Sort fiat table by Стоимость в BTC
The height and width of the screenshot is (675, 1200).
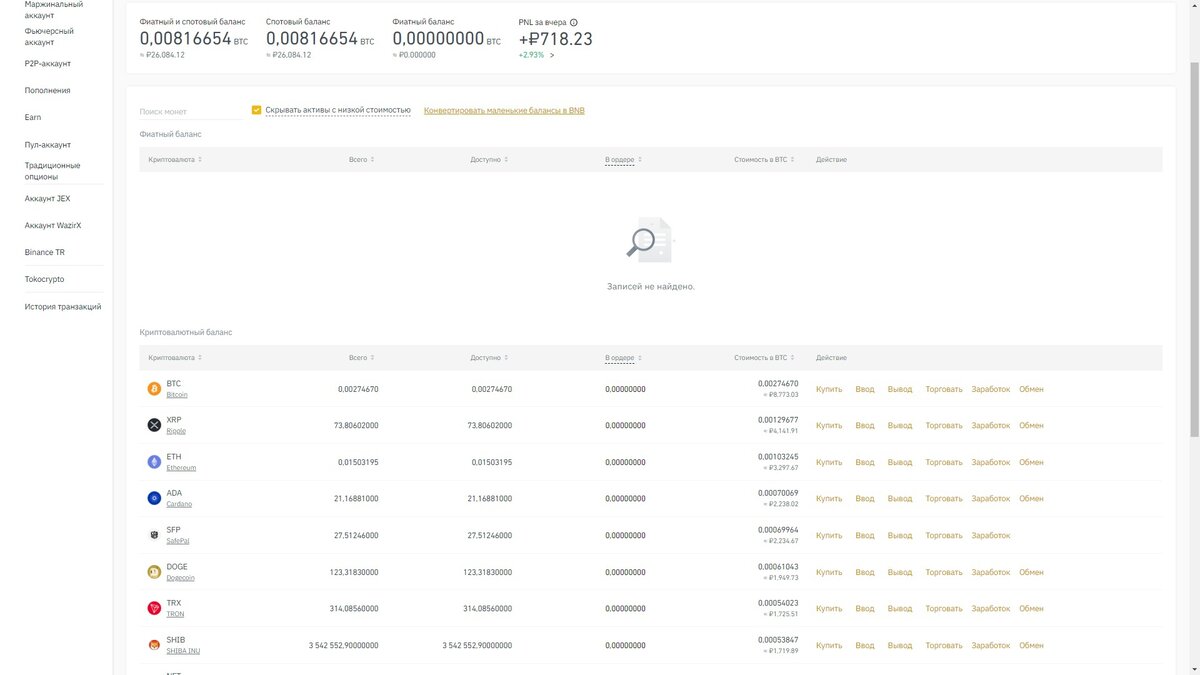pyautogui.click(x=764, y=159)
